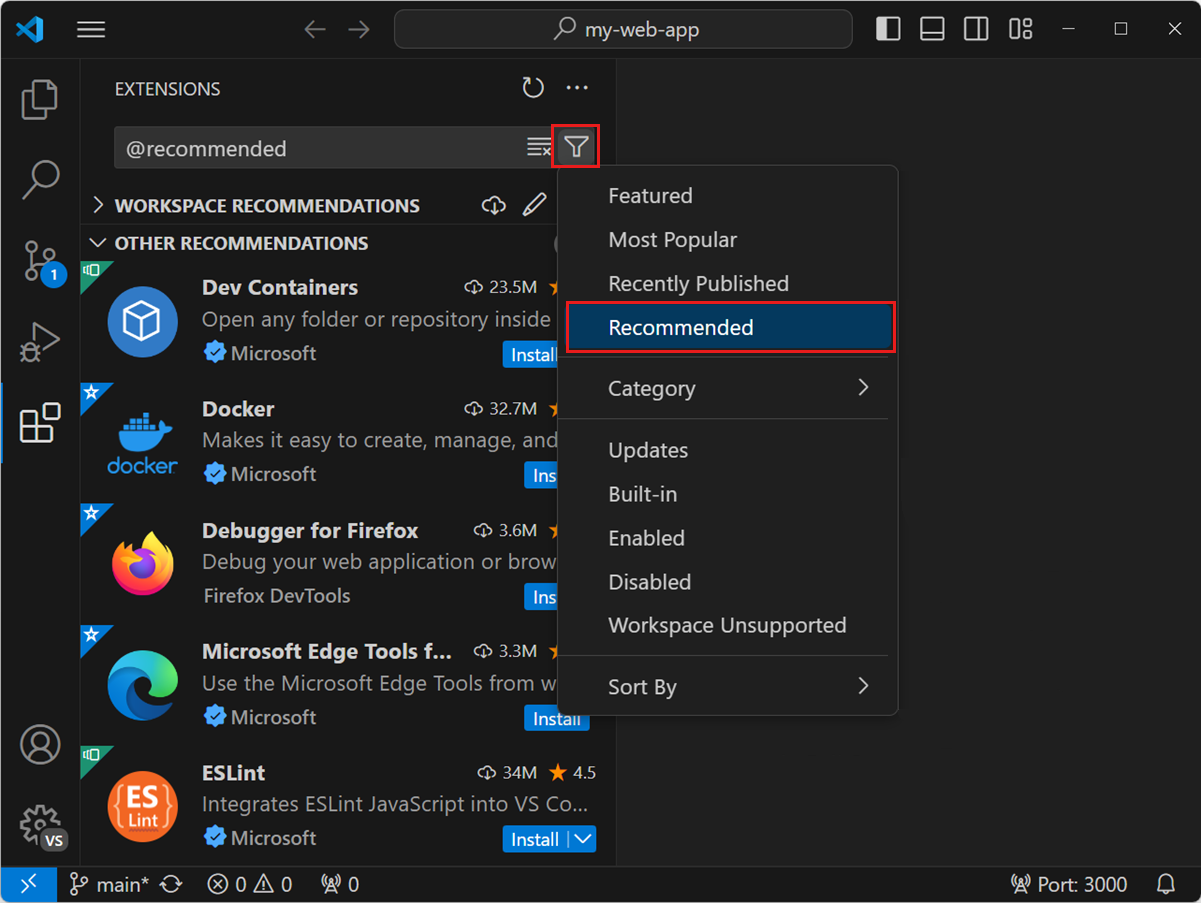Screen dimensions: 1201x903
Task: Open the Search view
Action: [40, 180]
